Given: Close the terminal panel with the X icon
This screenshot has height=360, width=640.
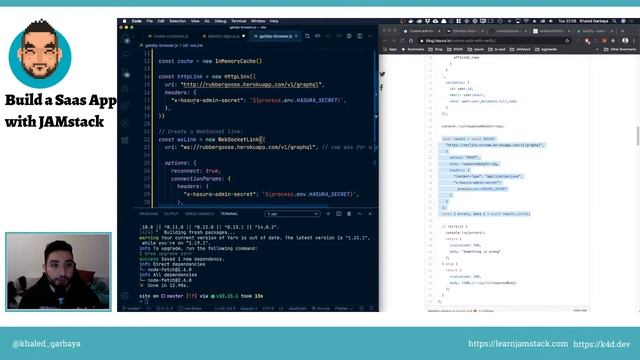Looking at the screenshot, I should tap(370, 214).
